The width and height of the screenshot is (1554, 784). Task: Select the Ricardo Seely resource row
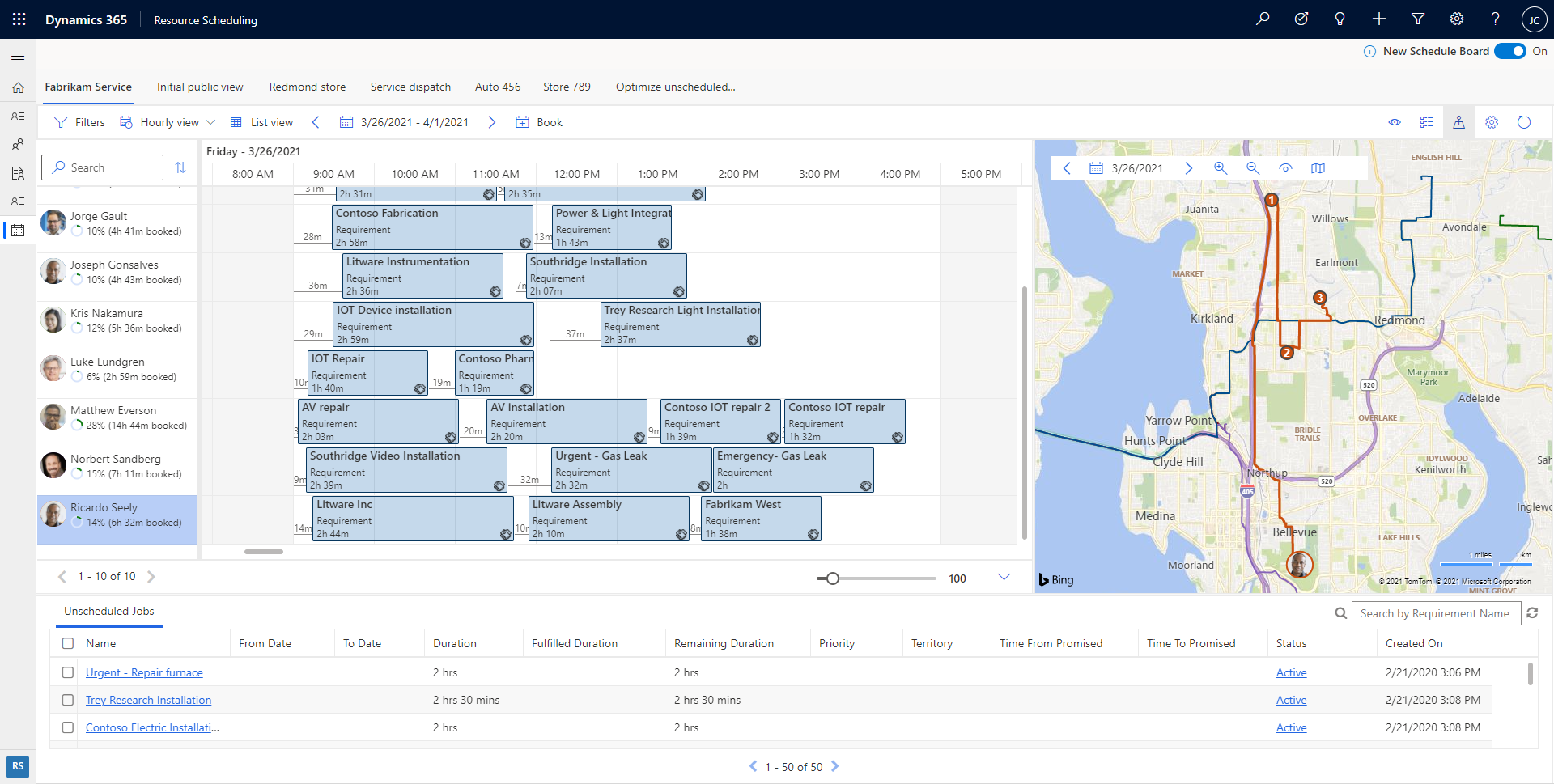point(117,519)
